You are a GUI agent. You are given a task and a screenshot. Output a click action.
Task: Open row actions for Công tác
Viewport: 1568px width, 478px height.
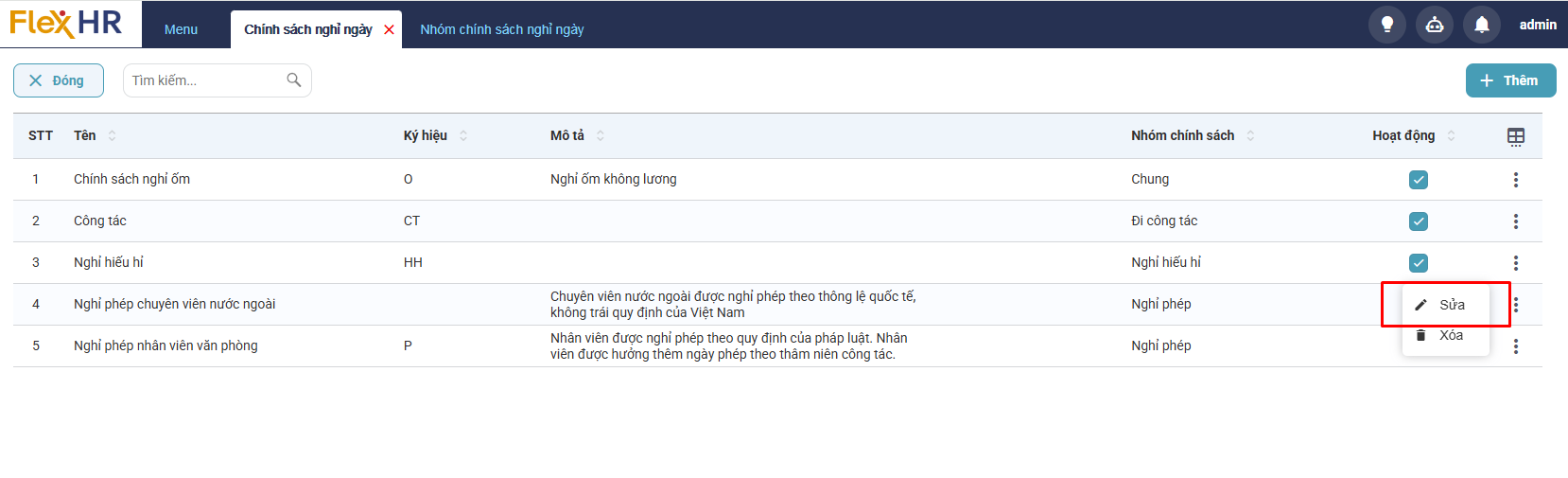(1516, 221)
